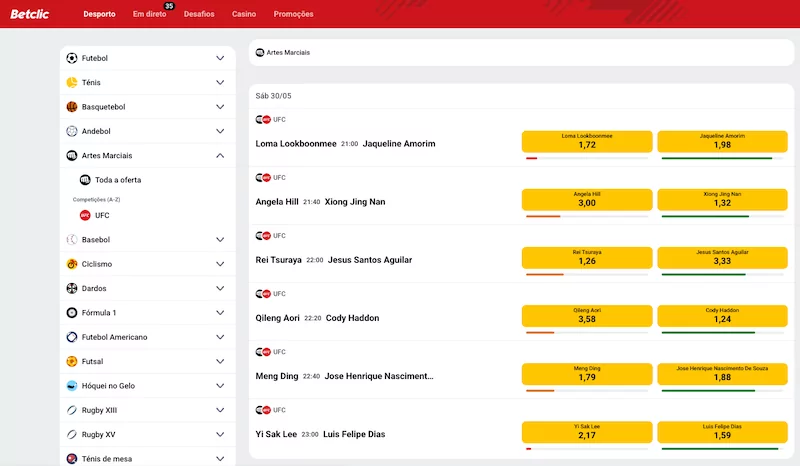Open Angela Hill vs Xiong Jing Nan match
This screenshot has height=466, width=800.
point(320,202)
